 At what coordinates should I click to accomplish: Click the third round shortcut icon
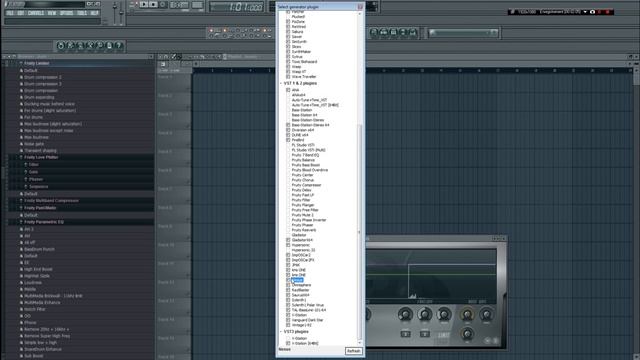coord(80,45)
